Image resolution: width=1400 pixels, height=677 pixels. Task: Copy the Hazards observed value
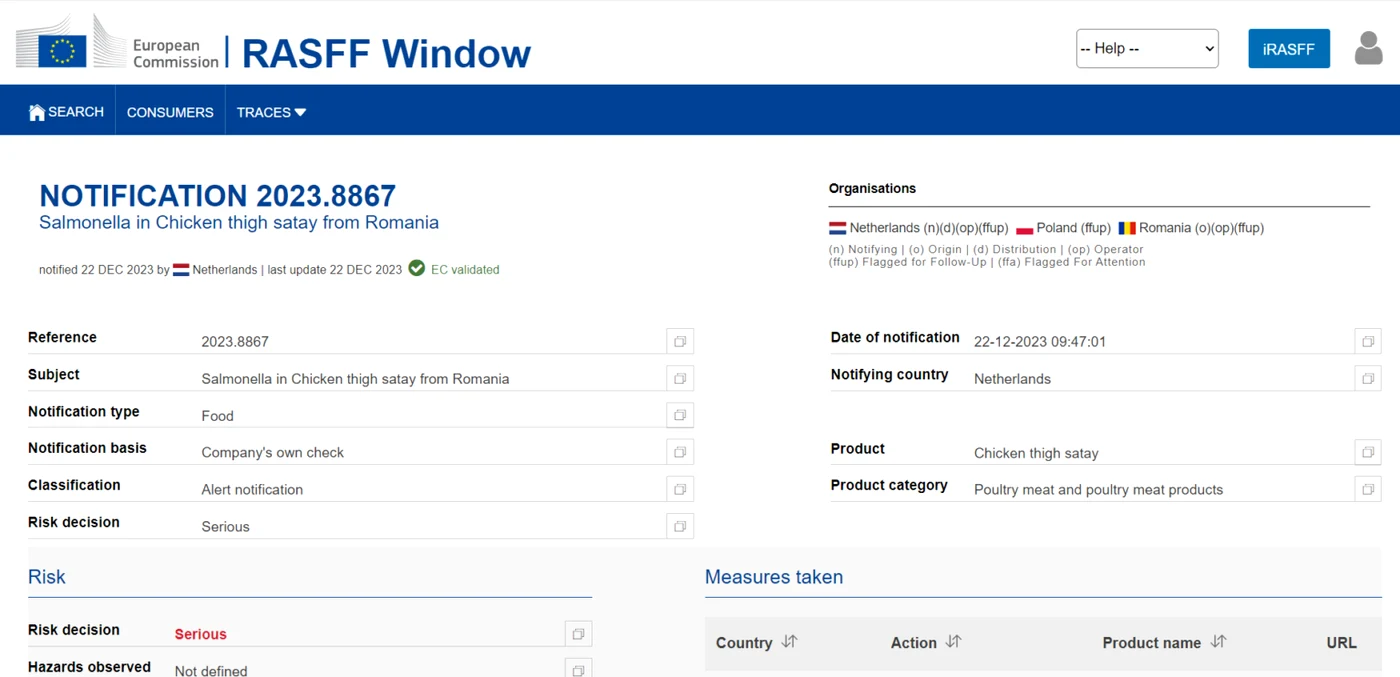tap(578, 670)
